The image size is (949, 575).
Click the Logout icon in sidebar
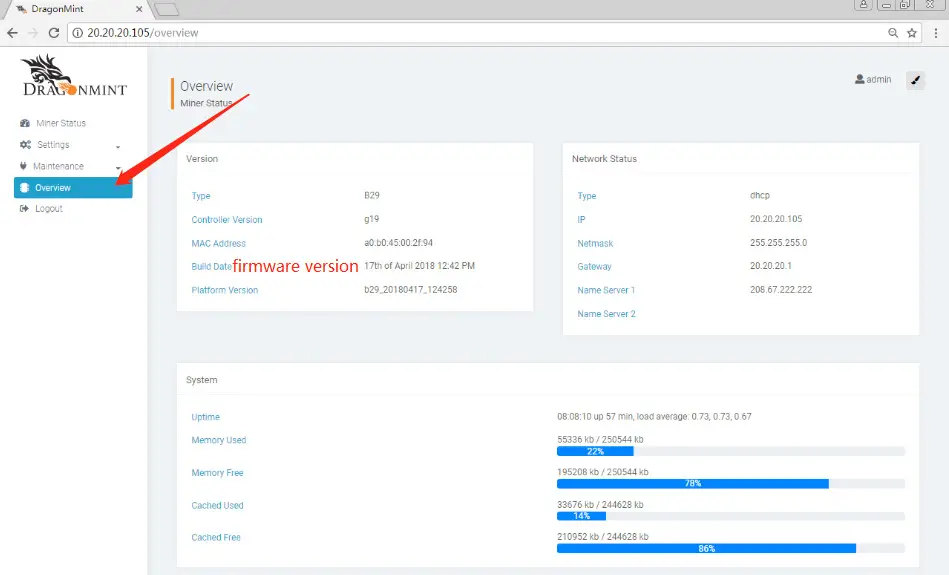point(24,208)
